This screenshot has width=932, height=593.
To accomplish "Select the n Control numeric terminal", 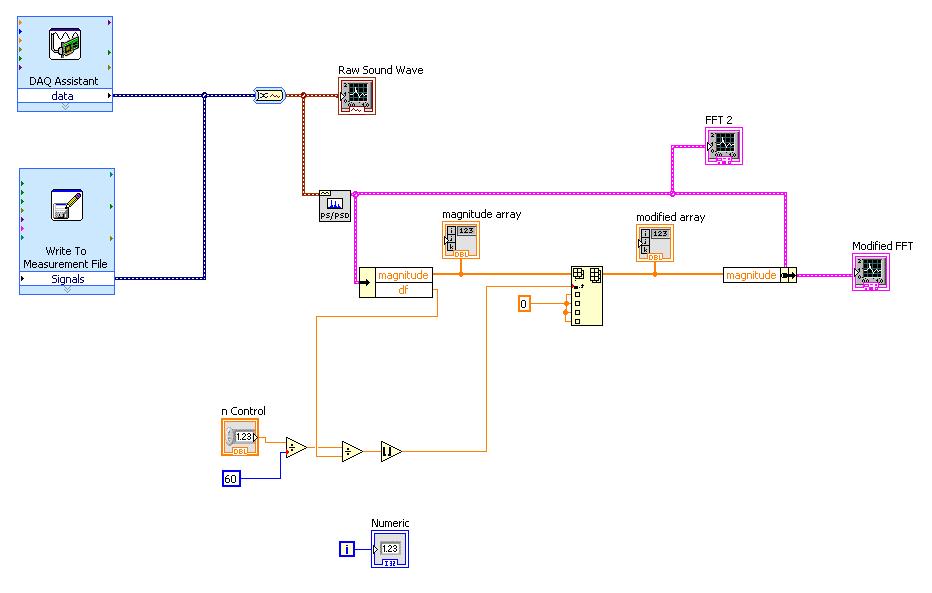I will (237, 436).
